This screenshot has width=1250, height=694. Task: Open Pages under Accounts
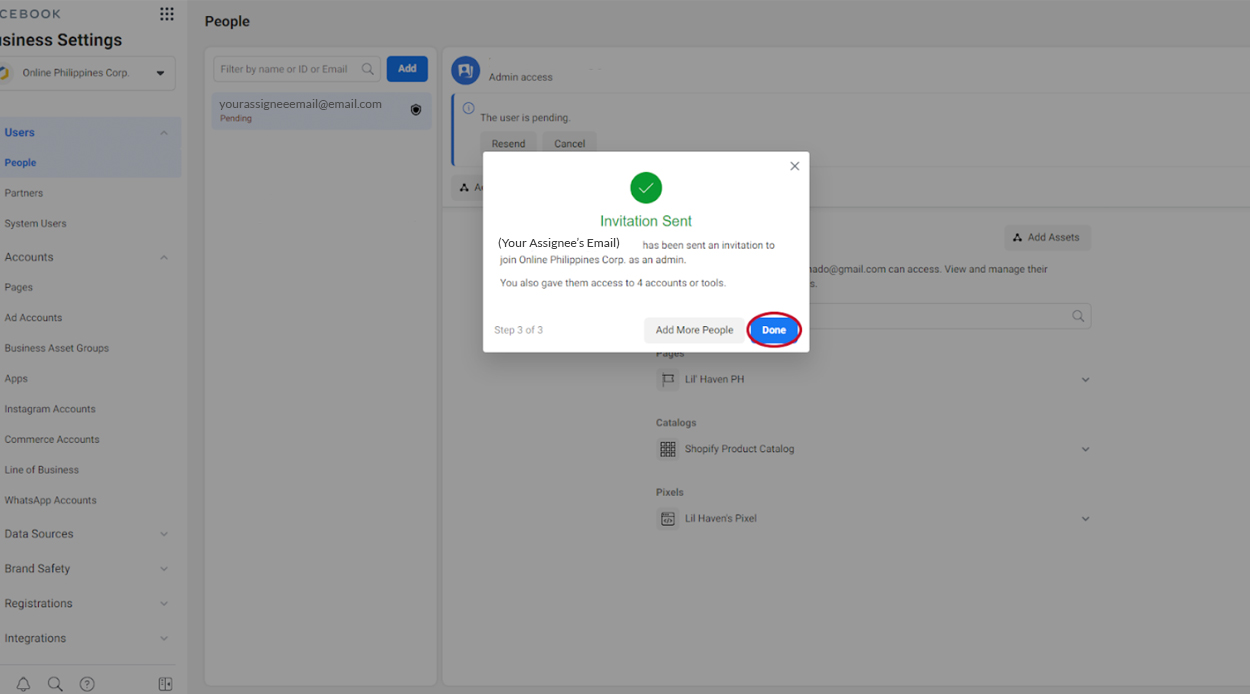(x=19, y=288)
